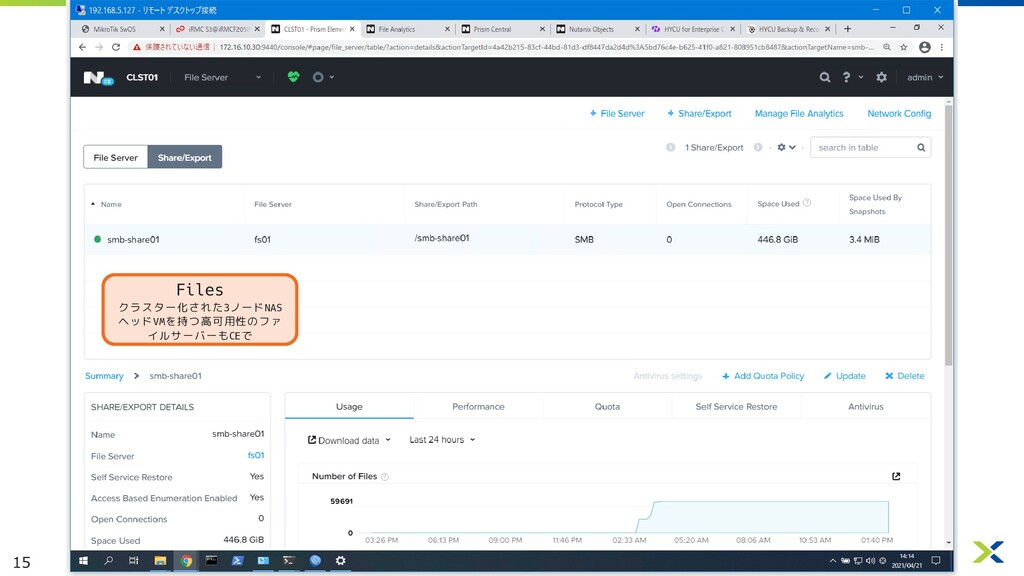Viewport: 1024px width, 576px height.
Task: Expand File Server page dropdown
Action: tap(223, 77)
